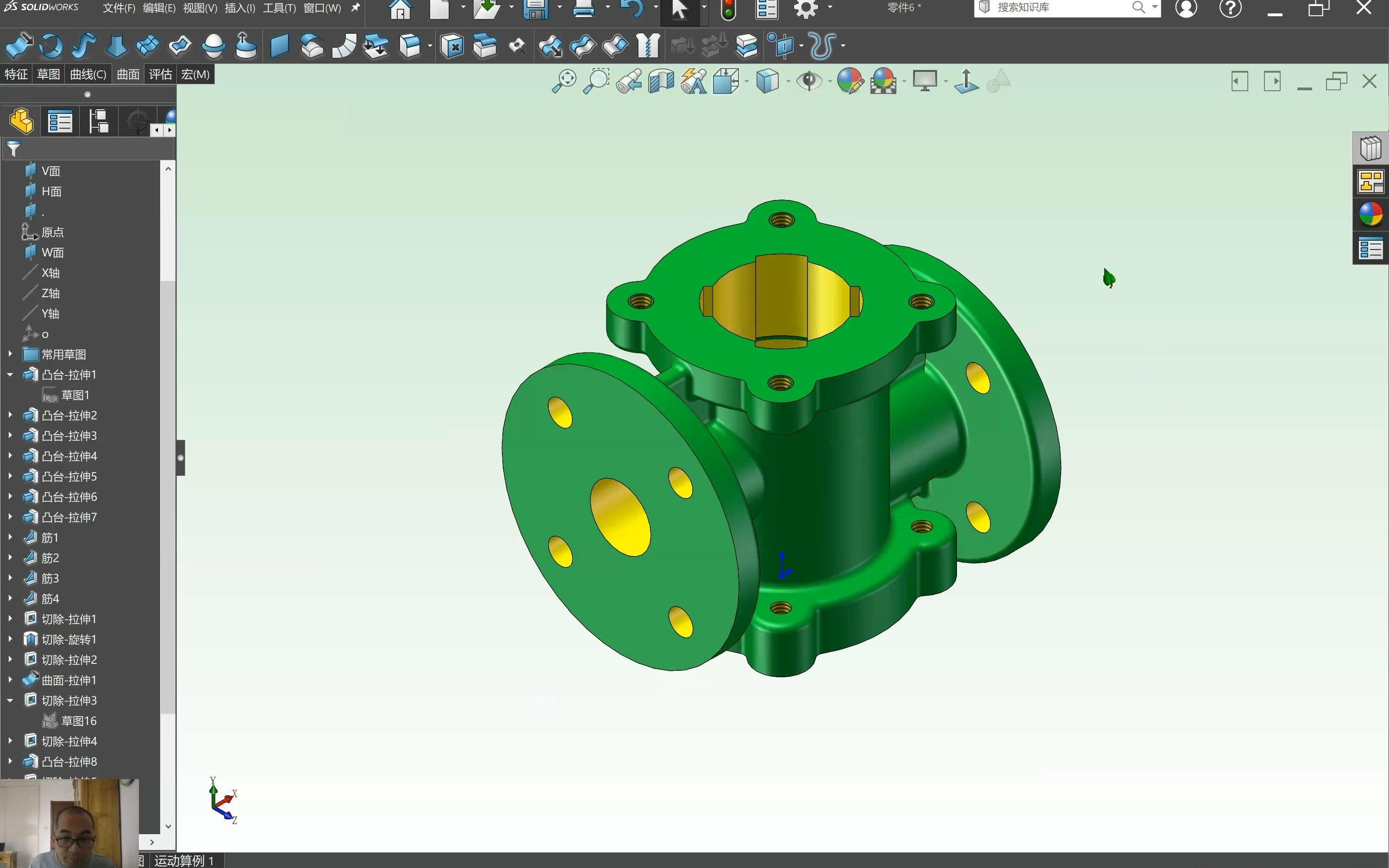1389x868 pixels.
Task: Open PropertyManager tab icon
Action: coord(60,121)
